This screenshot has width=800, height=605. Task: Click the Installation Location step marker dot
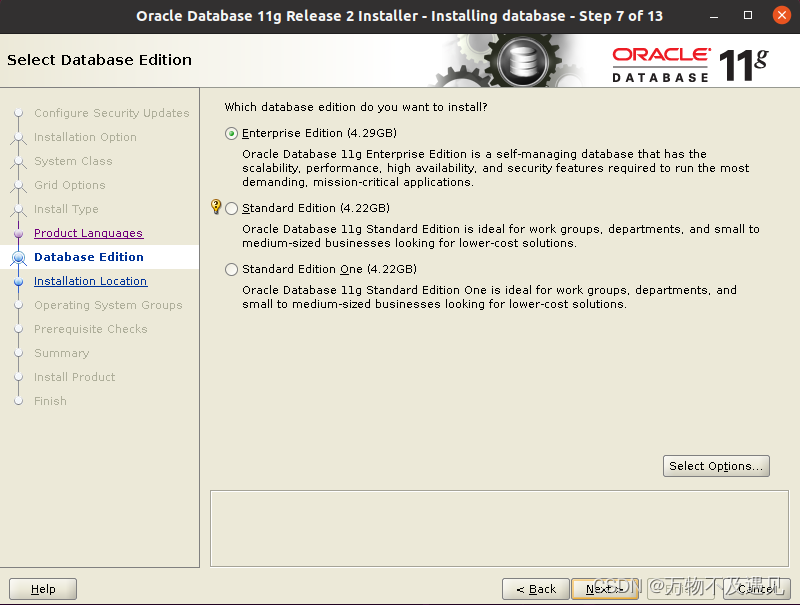tap(19, 282)
